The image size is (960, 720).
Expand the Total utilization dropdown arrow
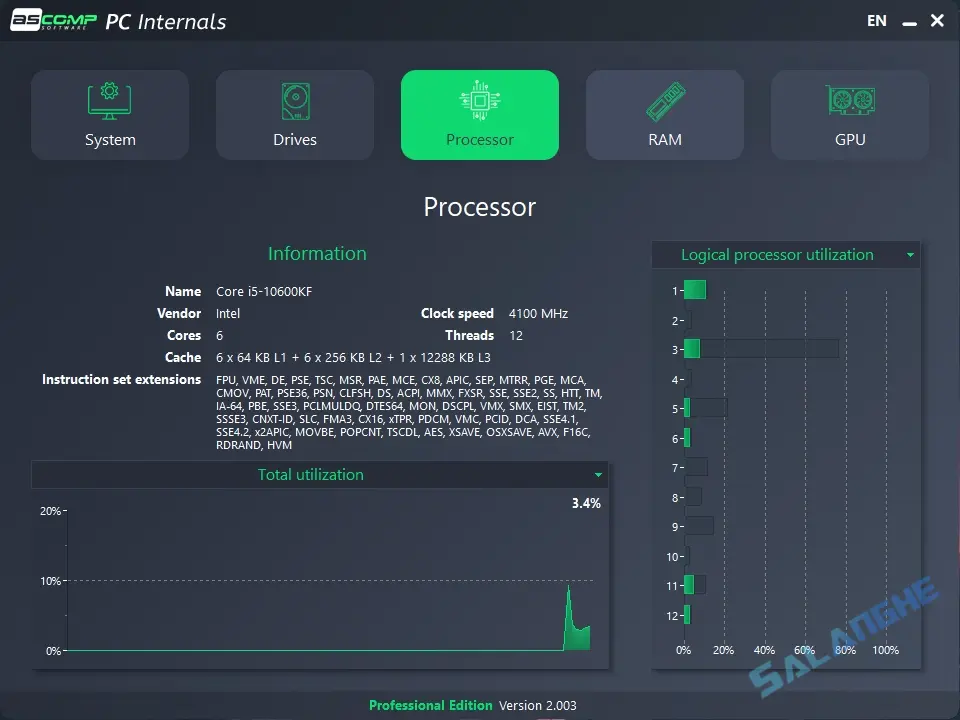click(599, 475)
